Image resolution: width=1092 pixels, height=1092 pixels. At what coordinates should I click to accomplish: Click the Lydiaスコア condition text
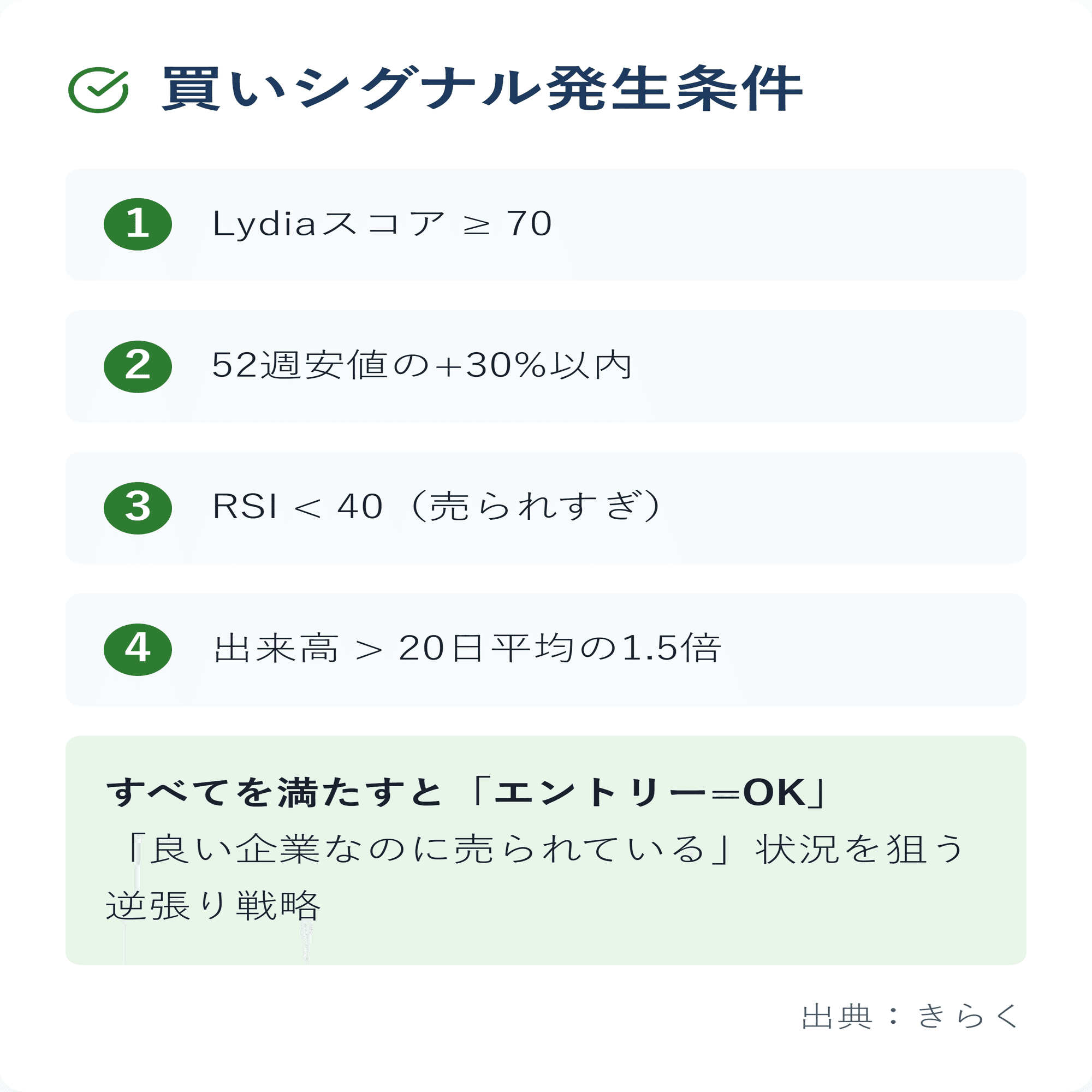point(329,224)
